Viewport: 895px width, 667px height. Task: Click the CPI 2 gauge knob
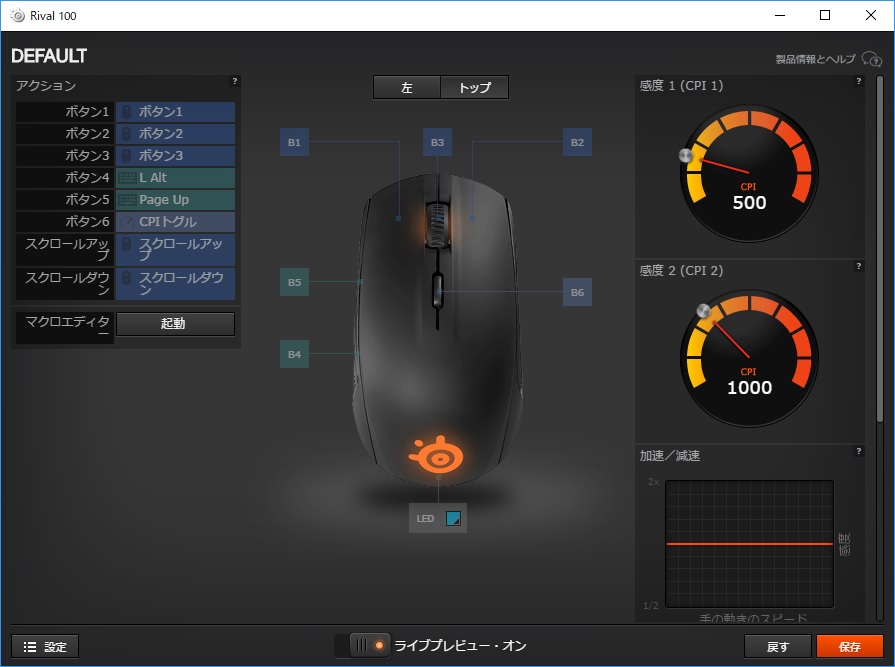704,311
